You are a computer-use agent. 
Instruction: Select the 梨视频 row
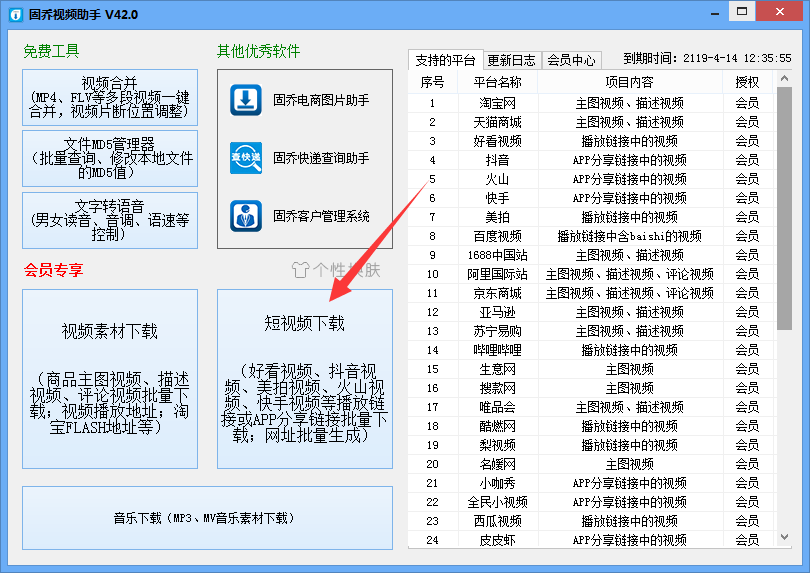click(592, 445)
